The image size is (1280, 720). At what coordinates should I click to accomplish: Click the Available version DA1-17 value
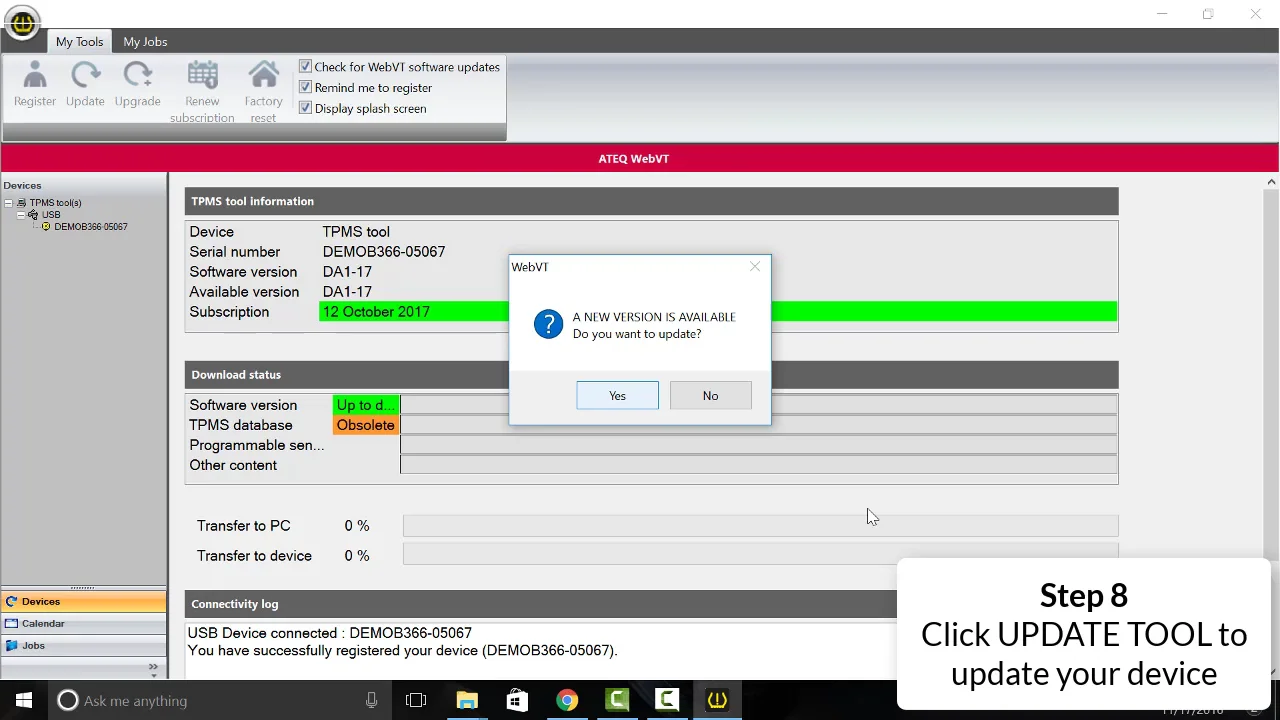[x=347, y=292]
